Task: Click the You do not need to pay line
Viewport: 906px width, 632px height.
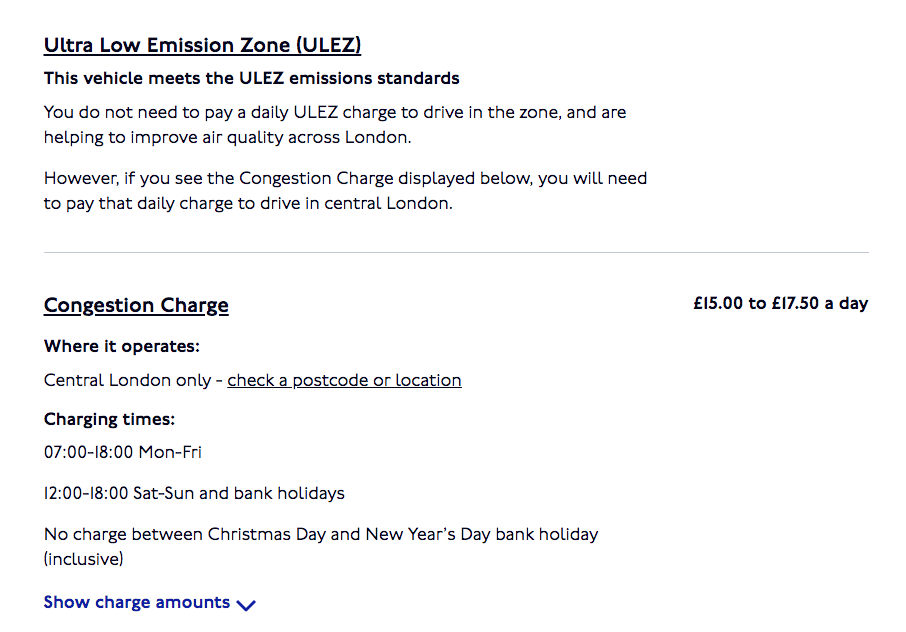Action: click(x=335, y=112)
